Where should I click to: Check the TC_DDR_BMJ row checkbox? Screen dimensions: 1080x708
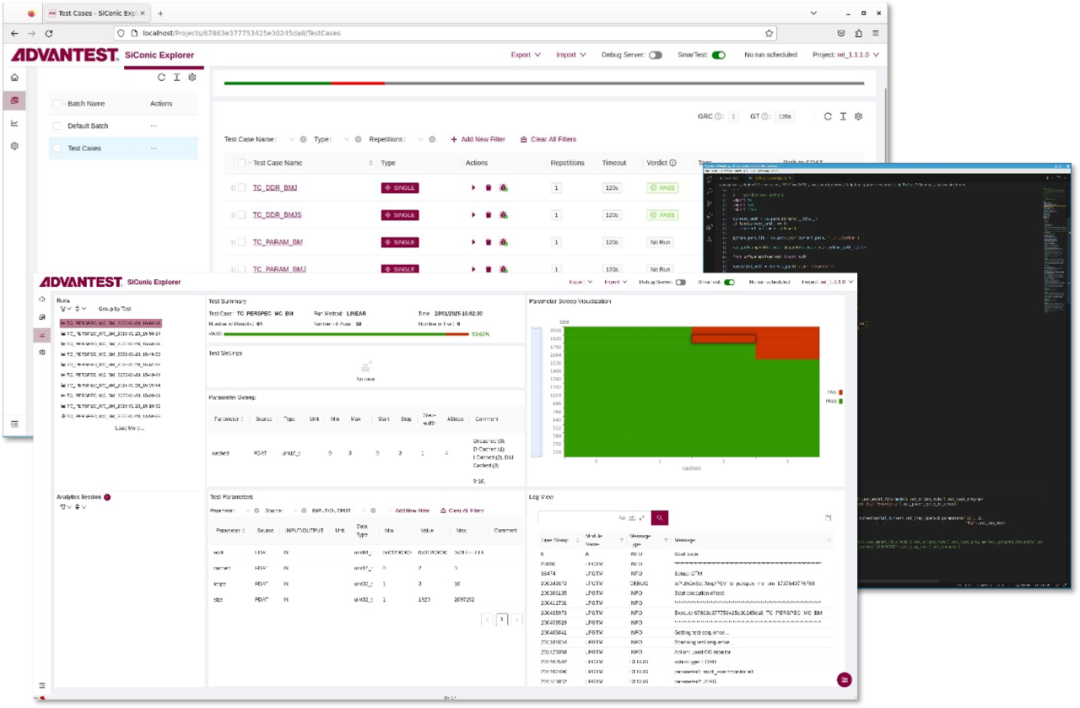pyautogui.click(x=242, y=187)
